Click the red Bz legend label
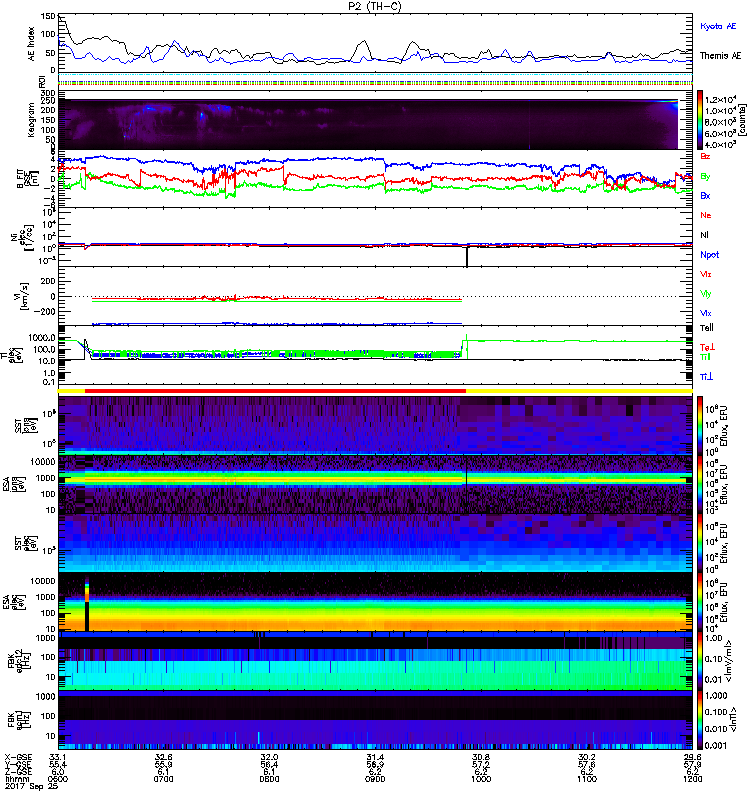The height and width of the screenshot is (800, 750). pos(705,156)
